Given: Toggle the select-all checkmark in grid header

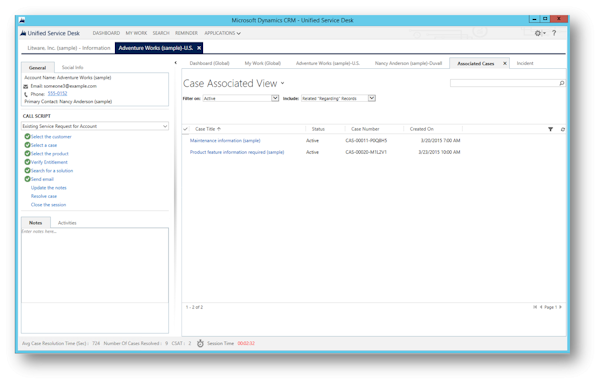Looking at the screenshot, I should click(186, 129).
